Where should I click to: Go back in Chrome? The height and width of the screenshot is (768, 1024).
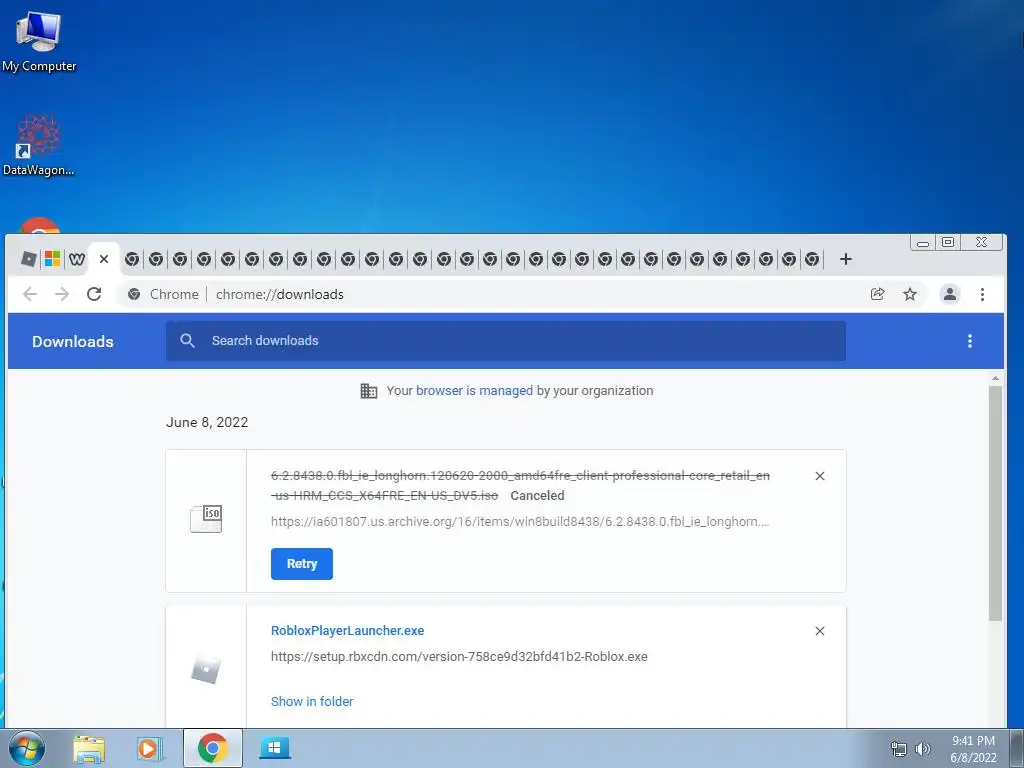click(x=30, y=295)
